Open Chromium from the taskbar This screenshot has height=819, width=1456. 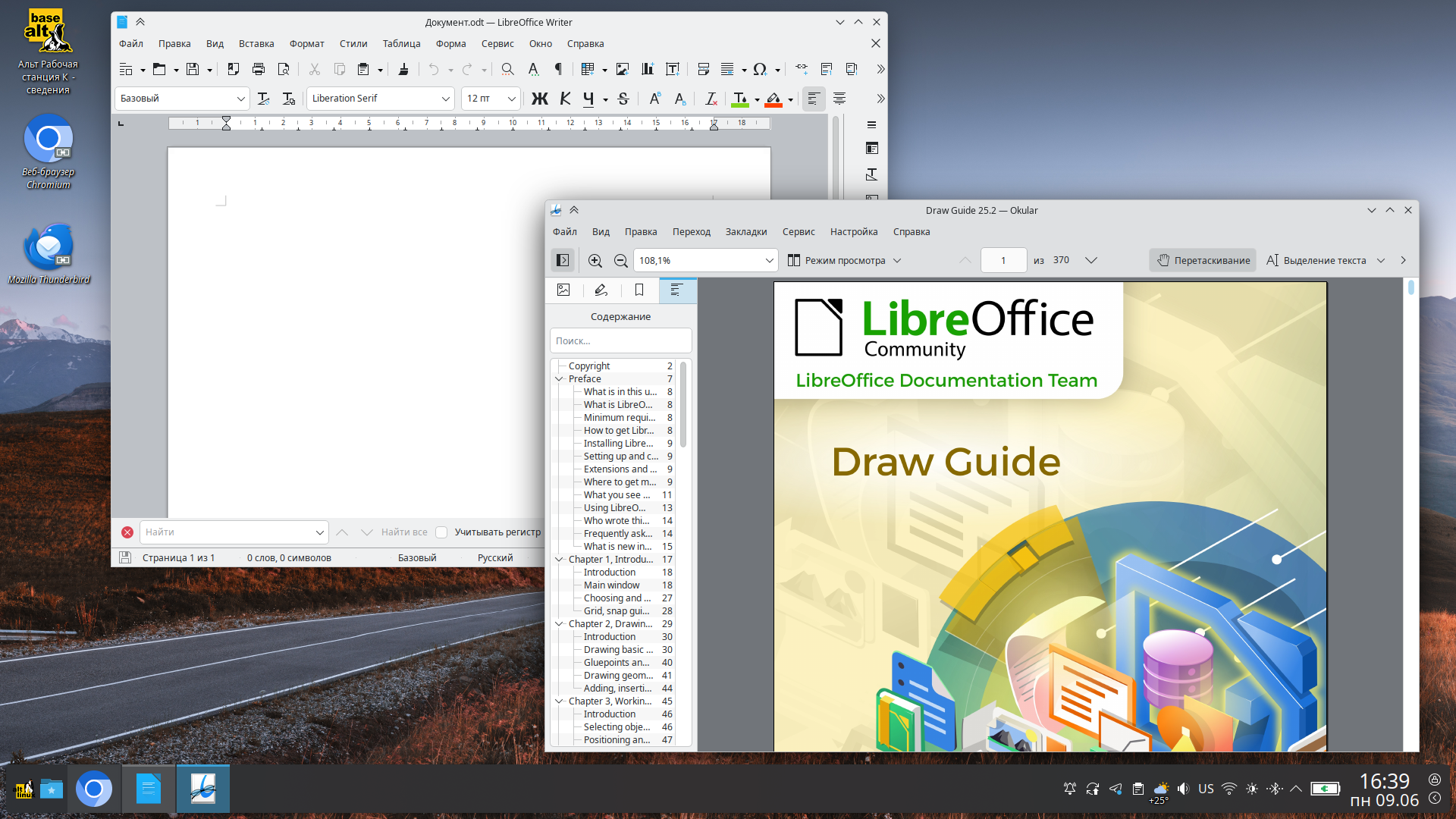point(94,789)
